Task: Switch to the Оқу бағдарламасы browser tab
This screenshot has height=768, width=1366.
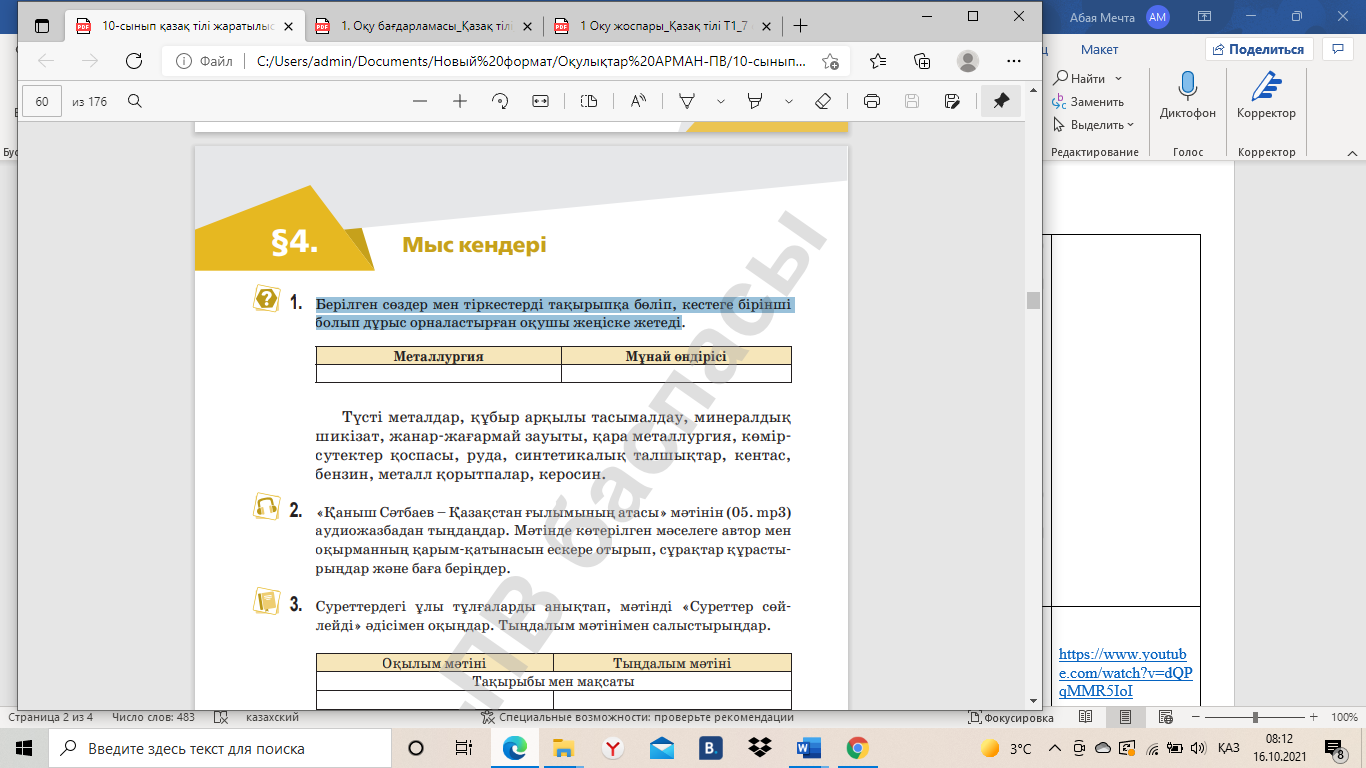Action: tap(430, 27)
